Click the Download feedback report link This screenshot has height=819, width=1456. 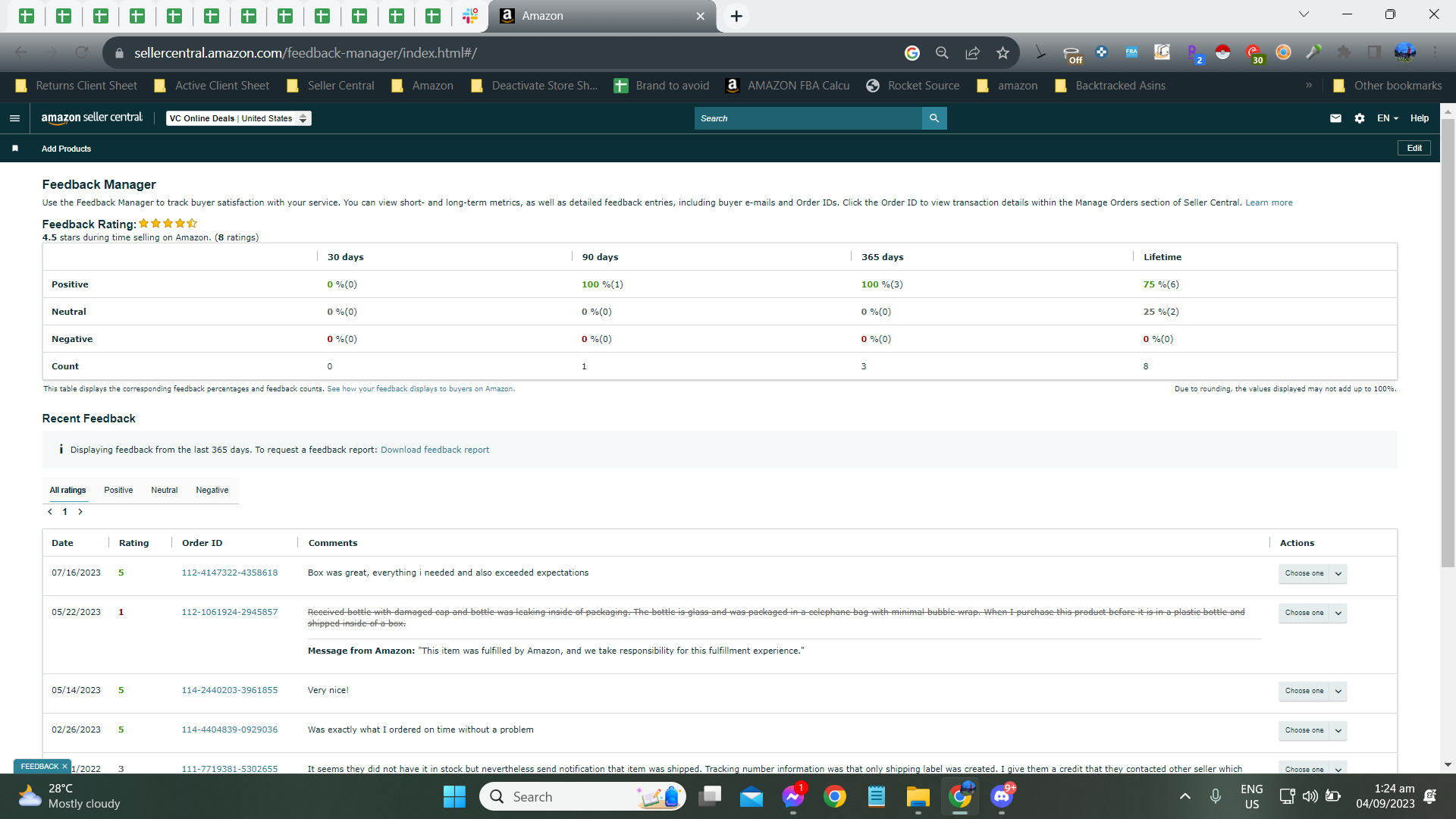click(435, 450)
